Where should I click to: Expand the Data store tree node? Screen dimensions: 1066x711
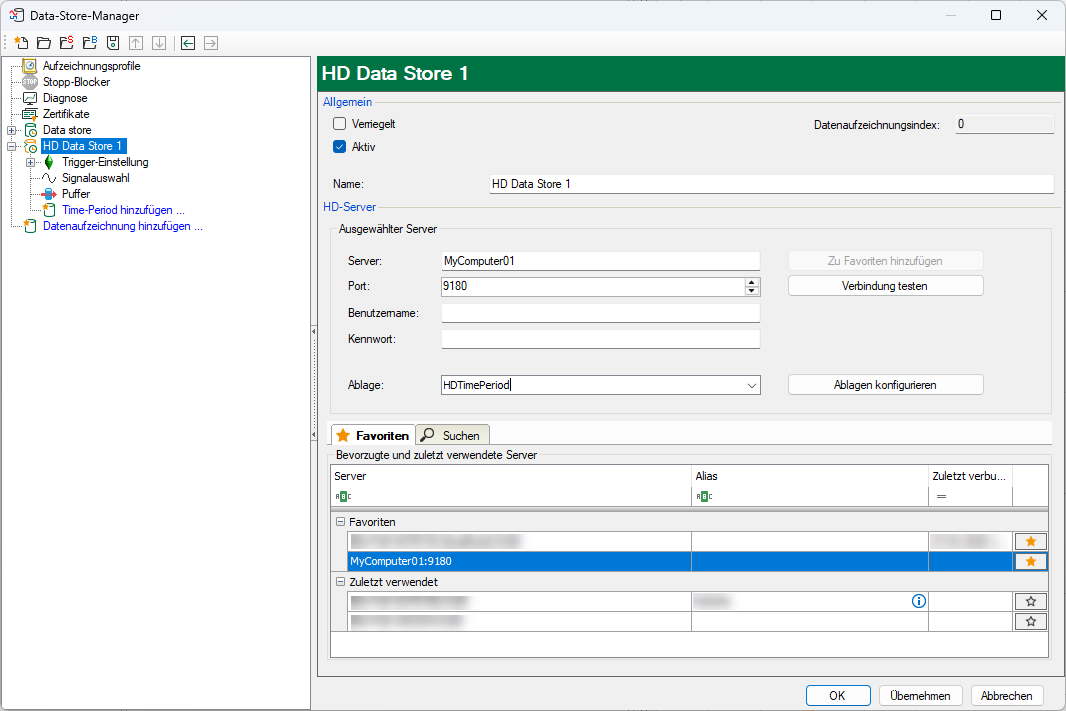[x=12, y=130]
